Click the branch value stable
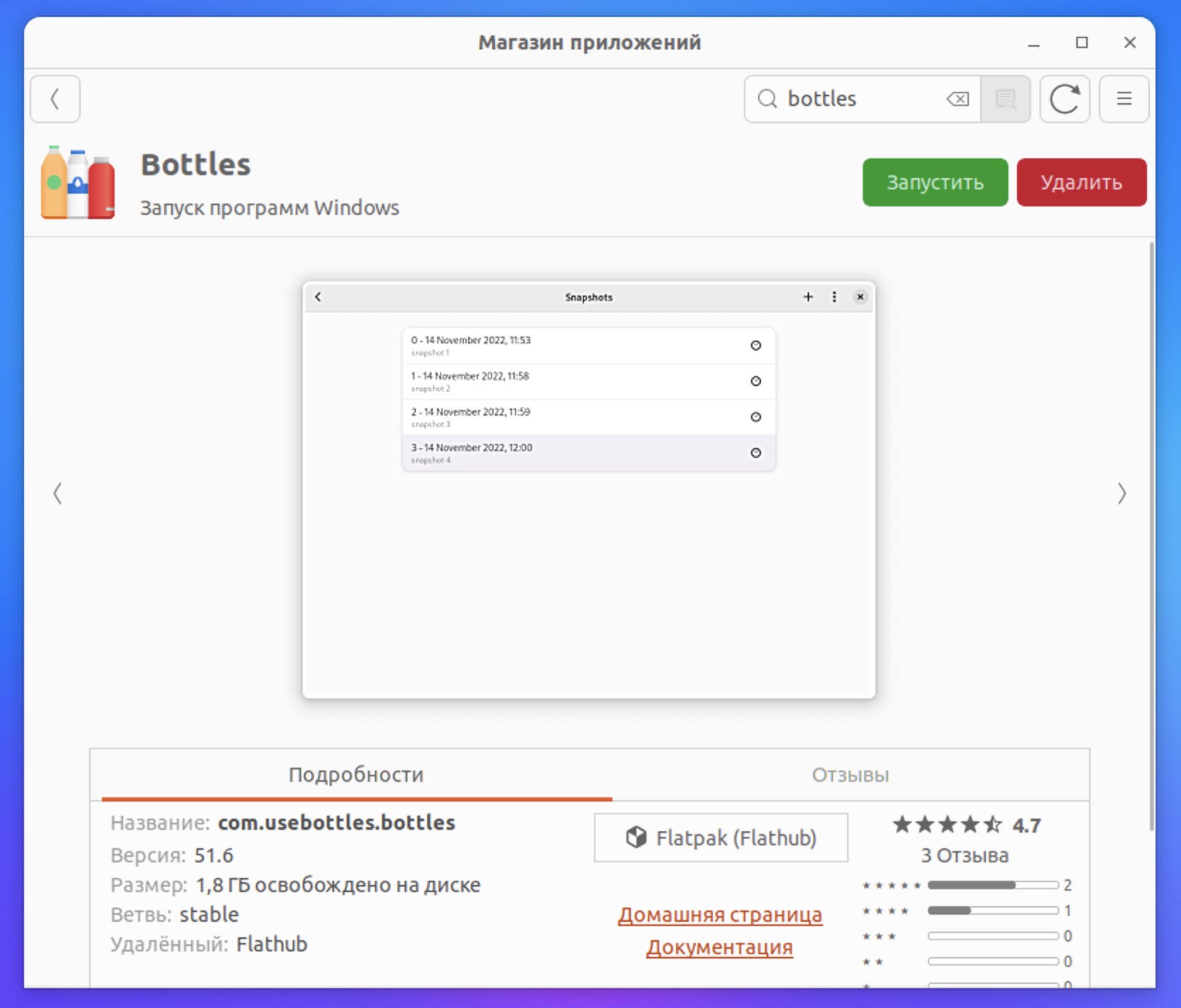The image size is (1181, 1008). (x=209, y=915)
